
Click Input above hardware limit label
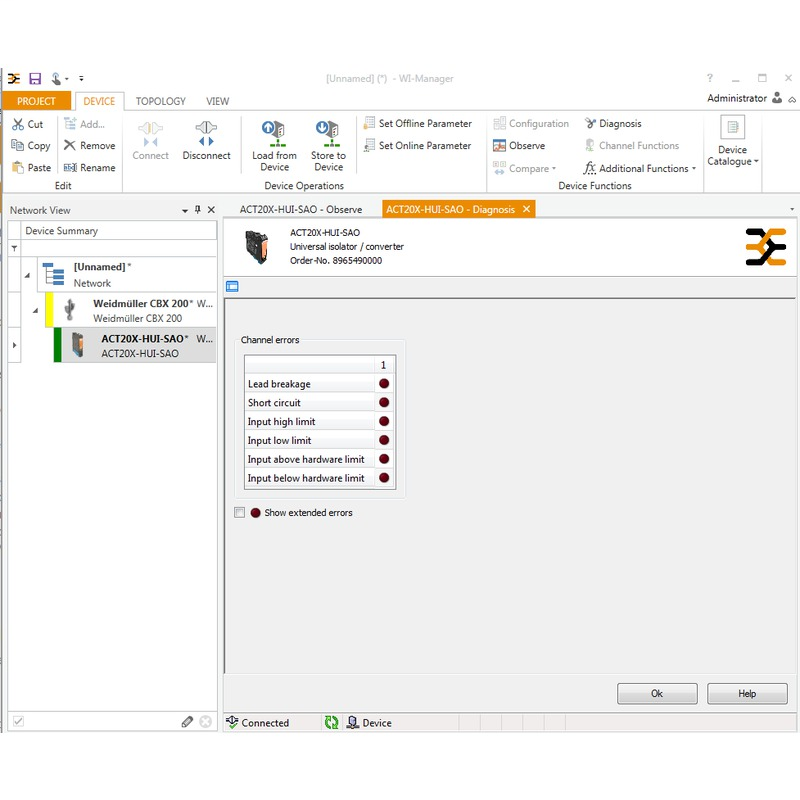[x=306, y=459]
